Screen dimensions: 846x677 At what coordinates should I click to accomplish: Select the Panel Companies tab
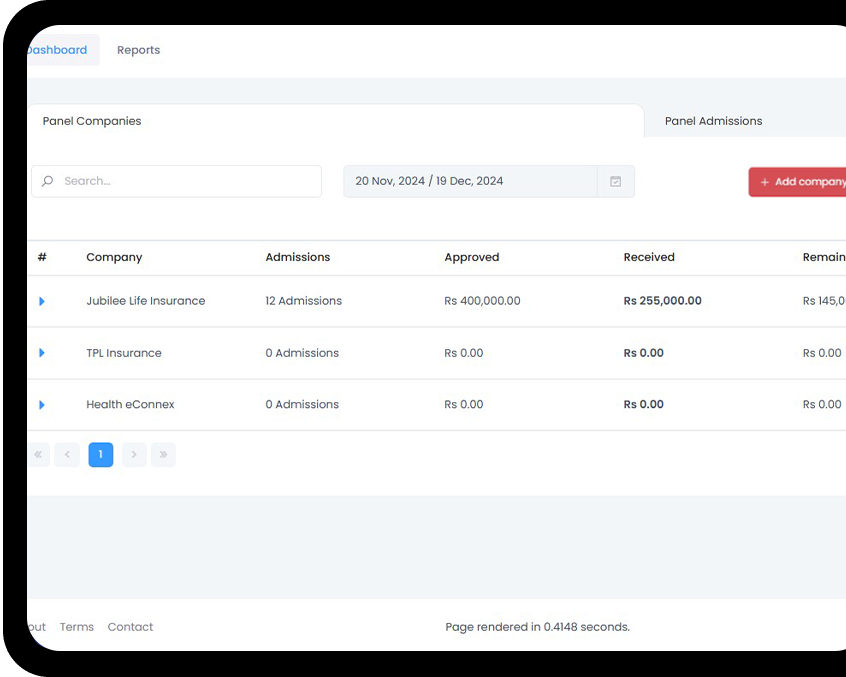[92, 121]
